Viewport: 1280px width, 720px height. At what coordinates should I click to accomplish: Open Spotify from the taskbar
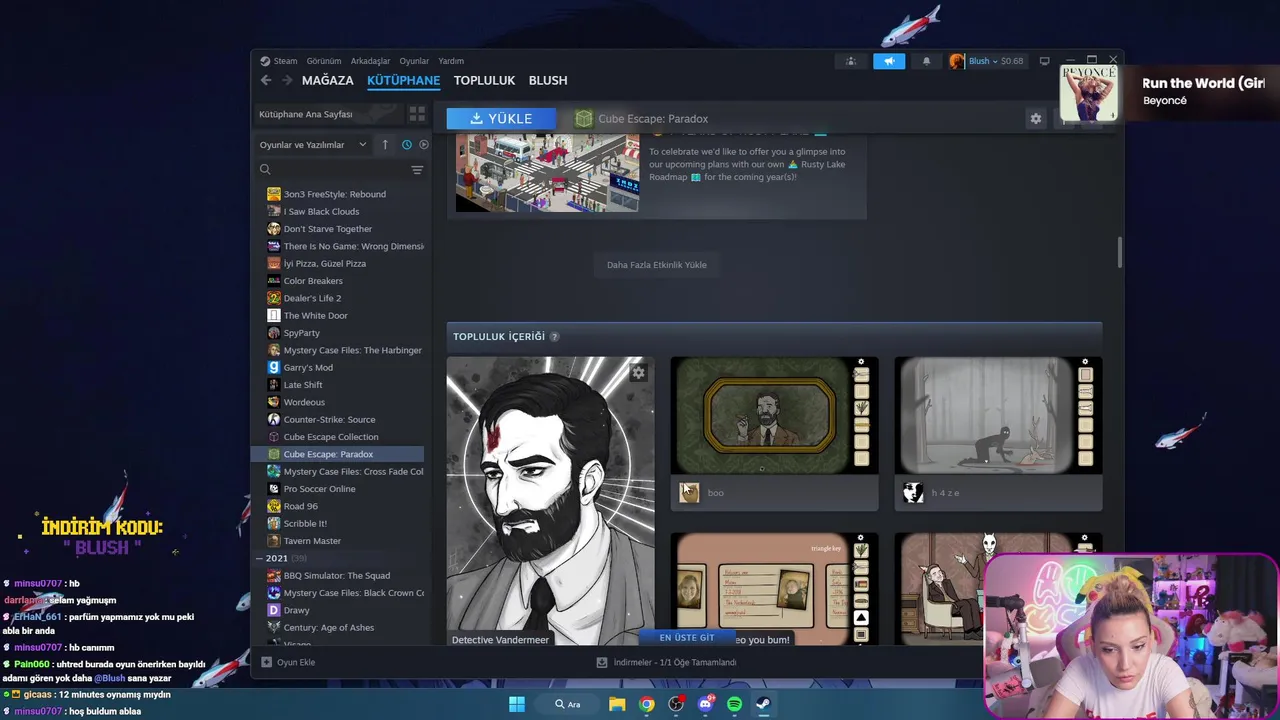[x=735, y=704]
